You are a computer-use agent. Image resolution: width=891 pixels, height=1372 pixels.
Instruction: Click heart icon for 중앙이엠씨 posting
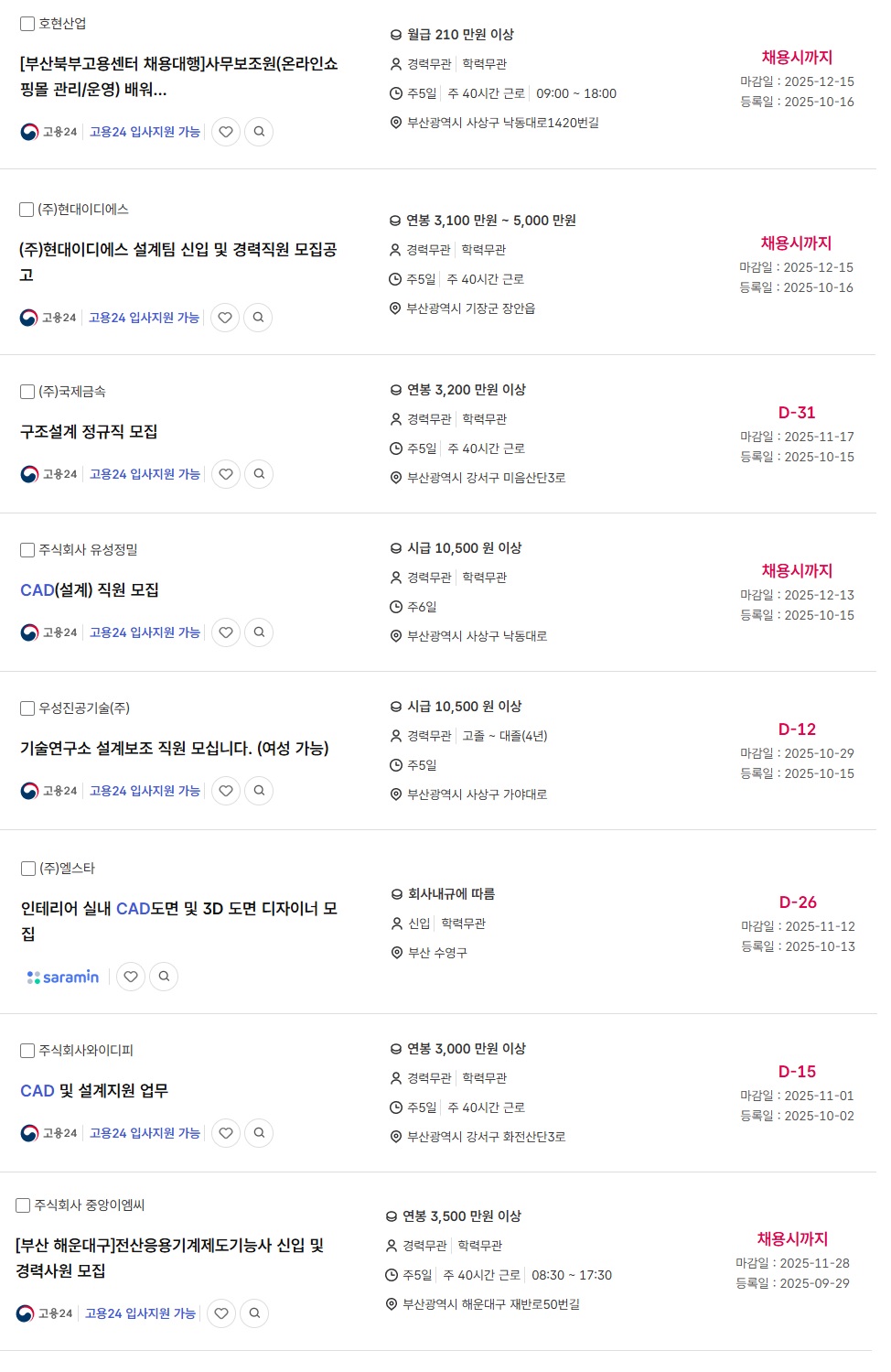click(x=221, y=1313)
